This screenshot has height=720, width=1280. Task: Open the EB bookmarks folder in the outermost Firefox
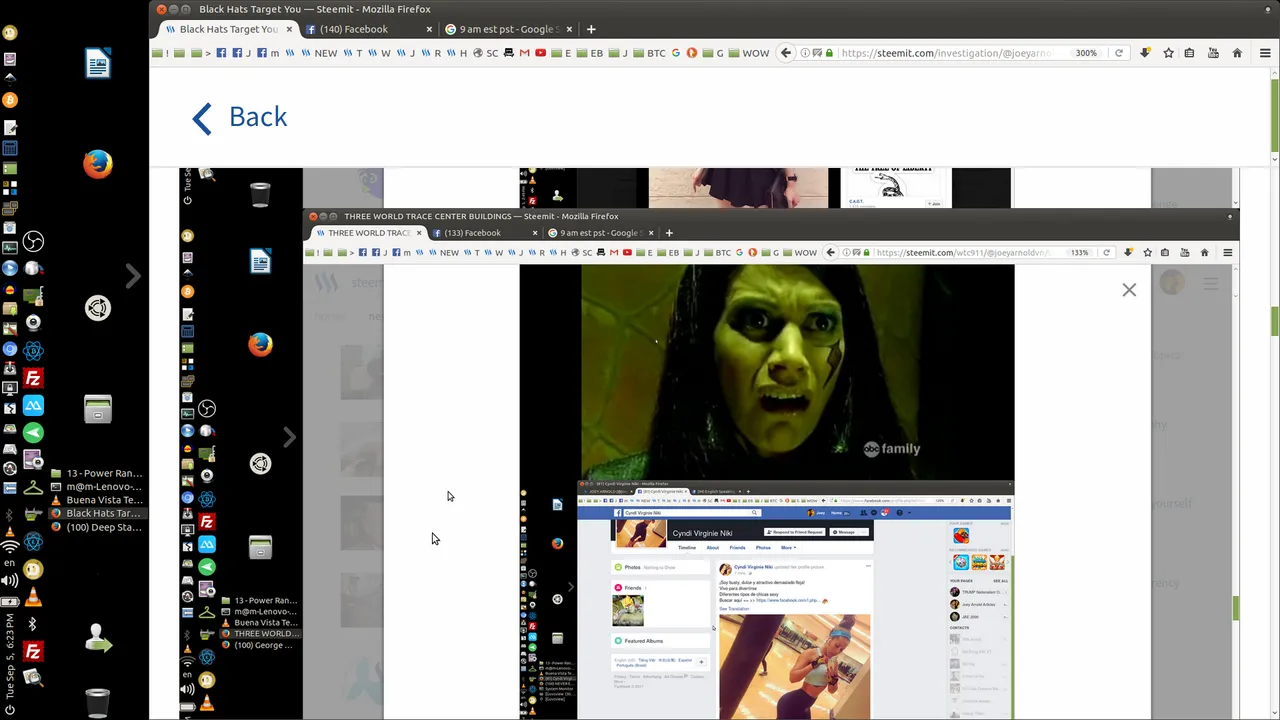point(590,53)
